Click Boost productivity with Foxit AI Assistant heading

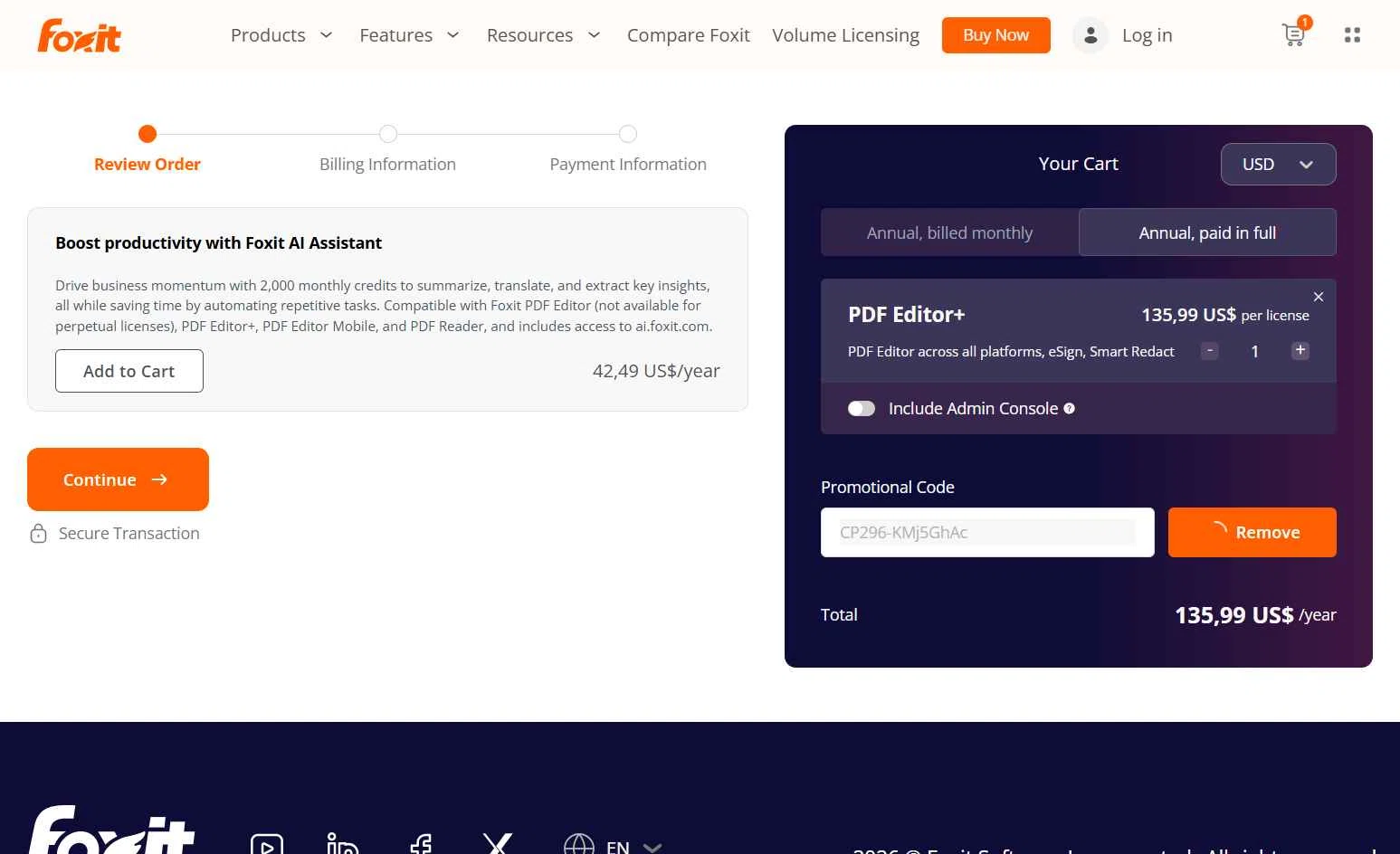pos(218,242)
